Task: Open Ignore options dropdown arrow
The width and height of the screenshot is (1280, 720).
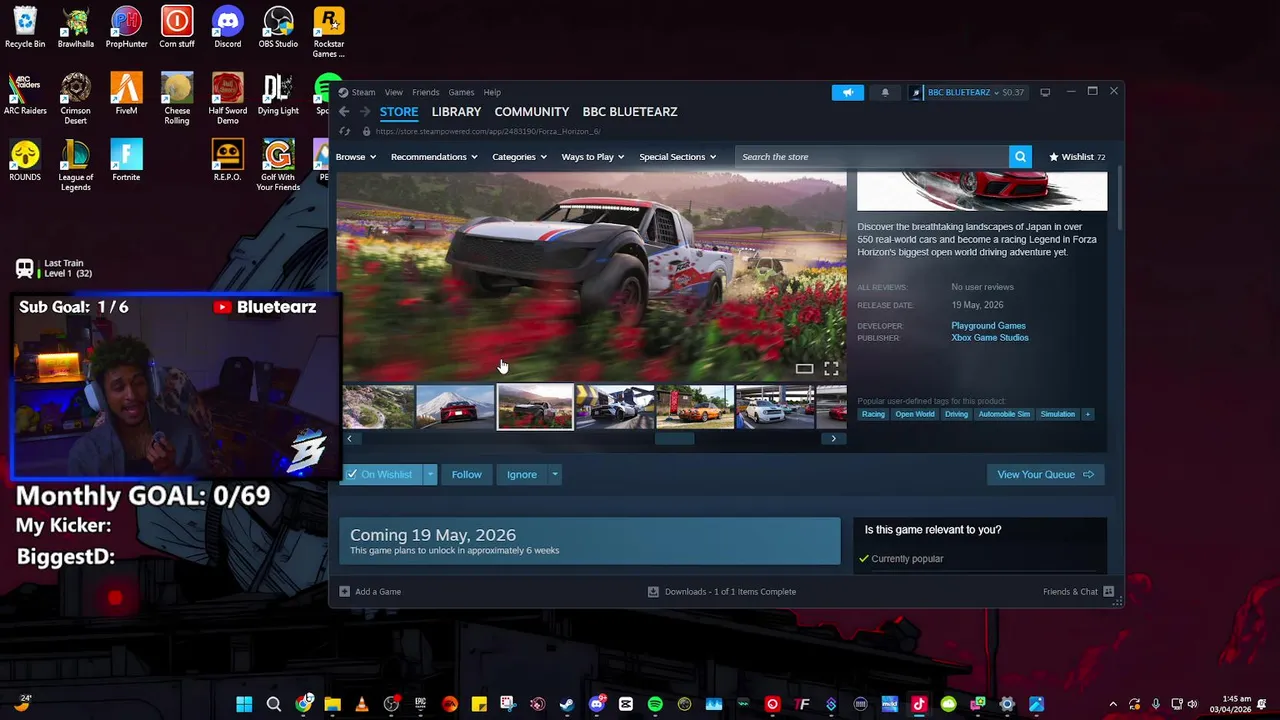Action: pyautogui.click(x=555, y=475)
